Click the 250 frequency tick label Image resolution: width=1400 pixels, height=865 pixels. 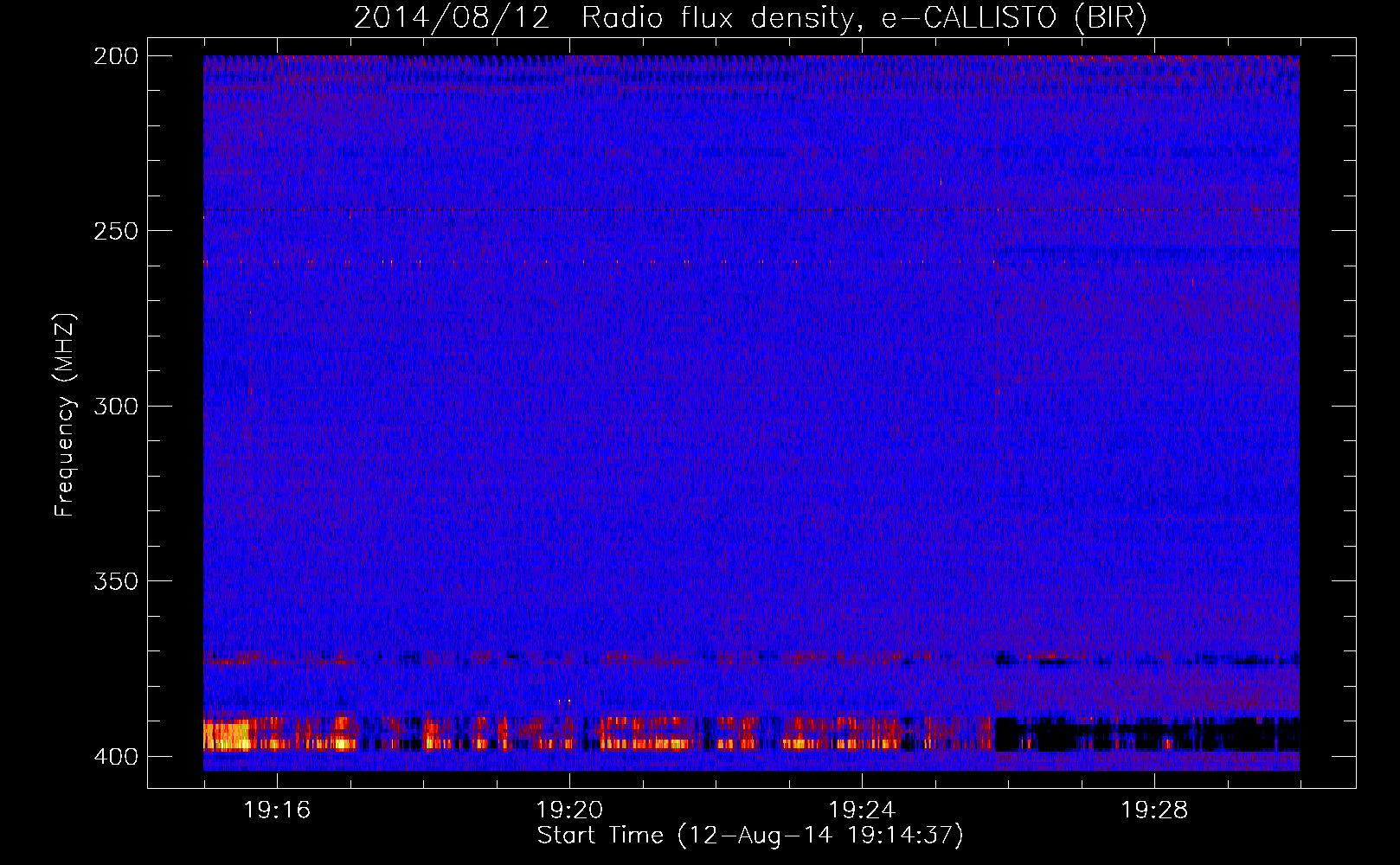coord(115,231)
